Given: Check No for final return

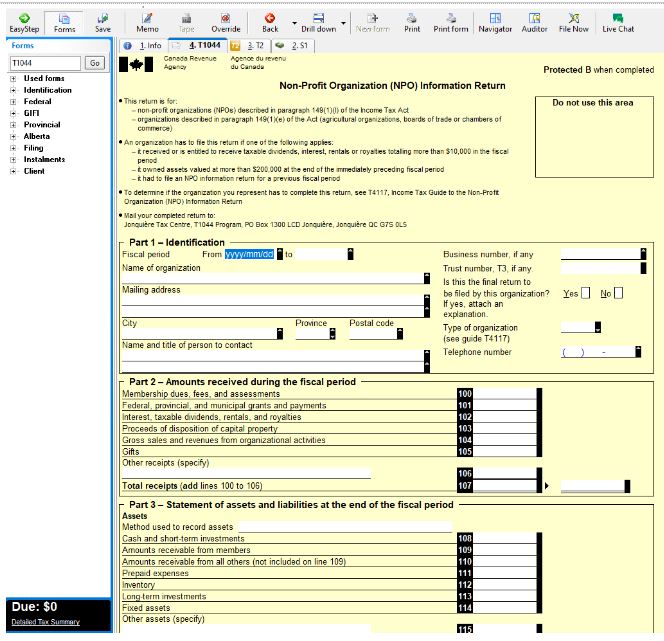Looking at the screenshot, I should click(x=618, y=293).
